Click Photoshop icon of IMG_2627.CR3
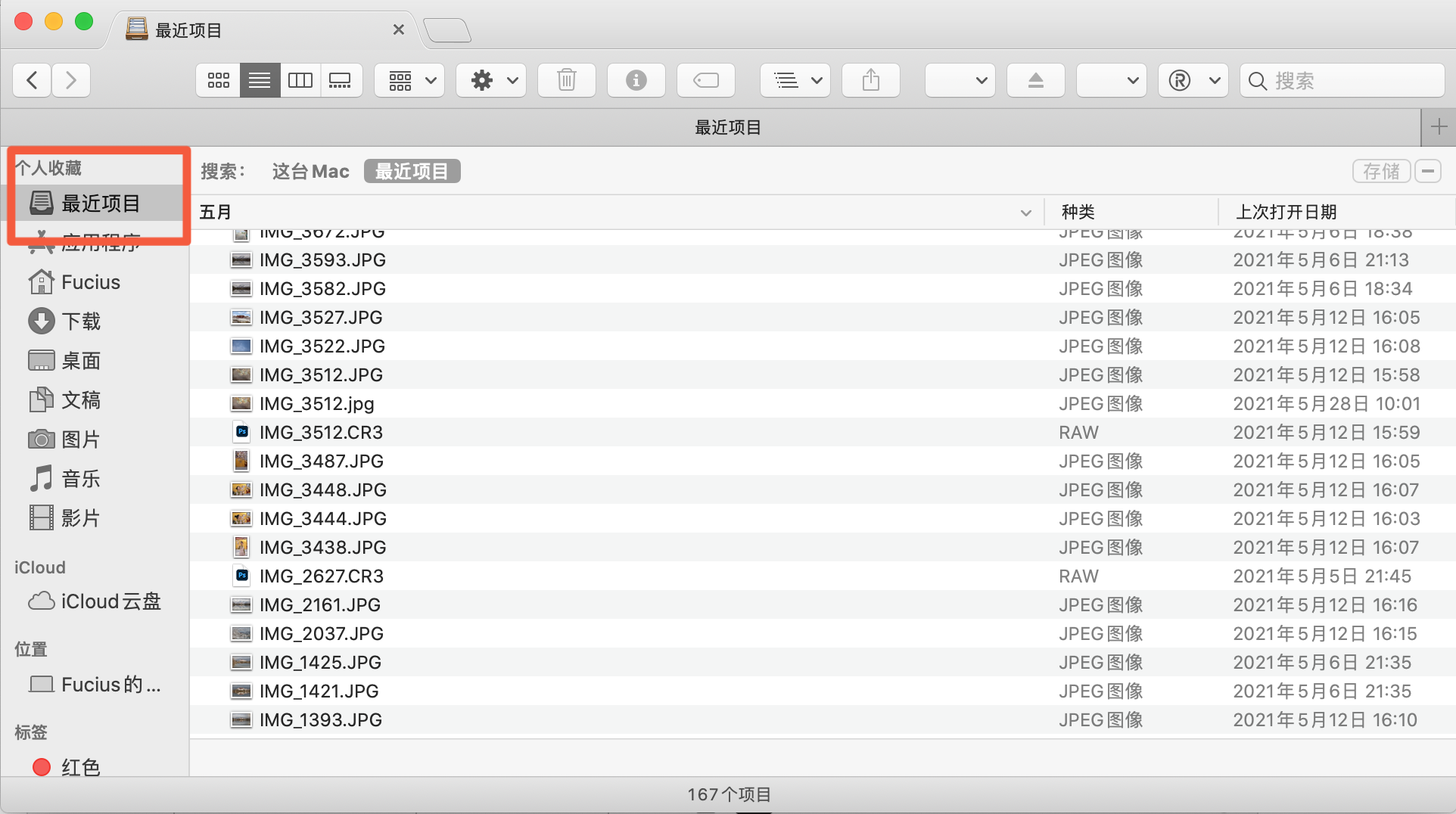 (241, 576)
